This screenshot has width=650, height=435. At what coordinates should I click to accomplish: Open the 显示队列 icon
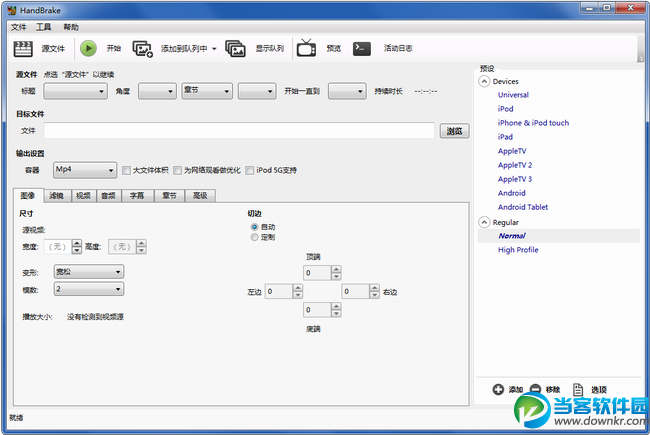point(235,49)
